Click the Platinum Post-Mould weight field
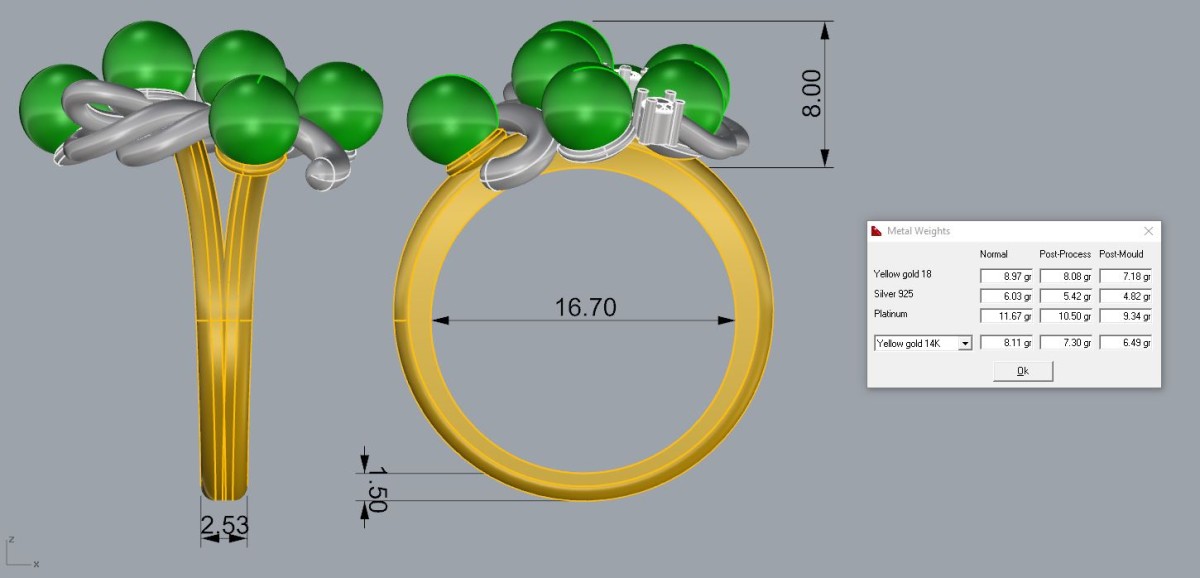 click(x=1125, y=316)
